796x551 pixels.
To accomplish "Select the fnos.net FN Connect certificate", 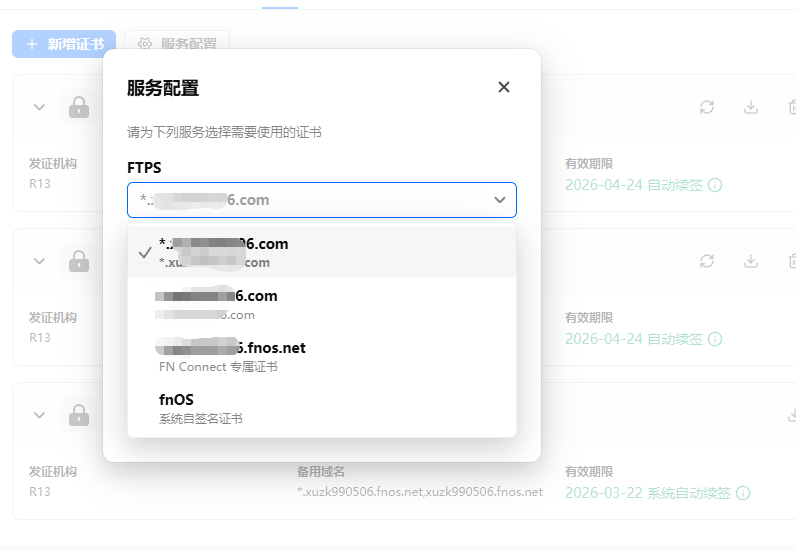I will pos(322,356).
